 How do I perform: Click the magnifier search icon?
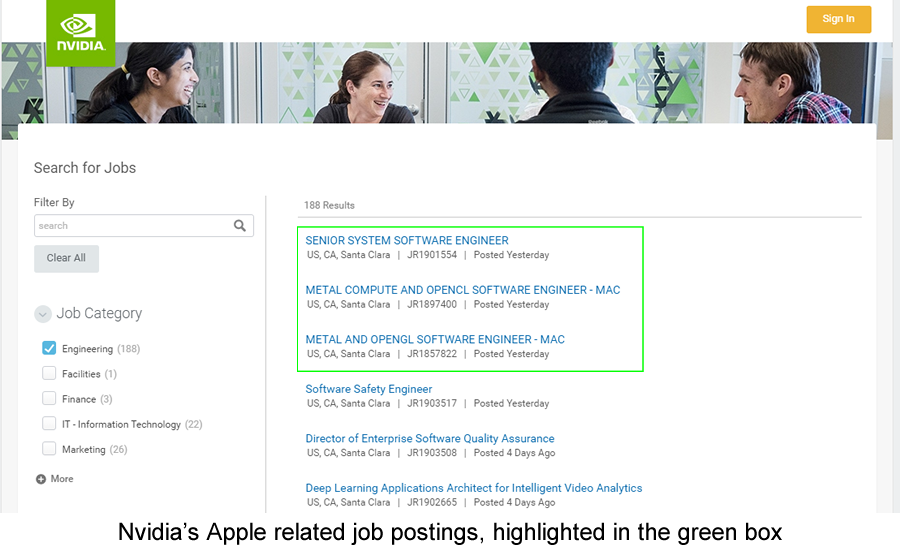[239, 226]
